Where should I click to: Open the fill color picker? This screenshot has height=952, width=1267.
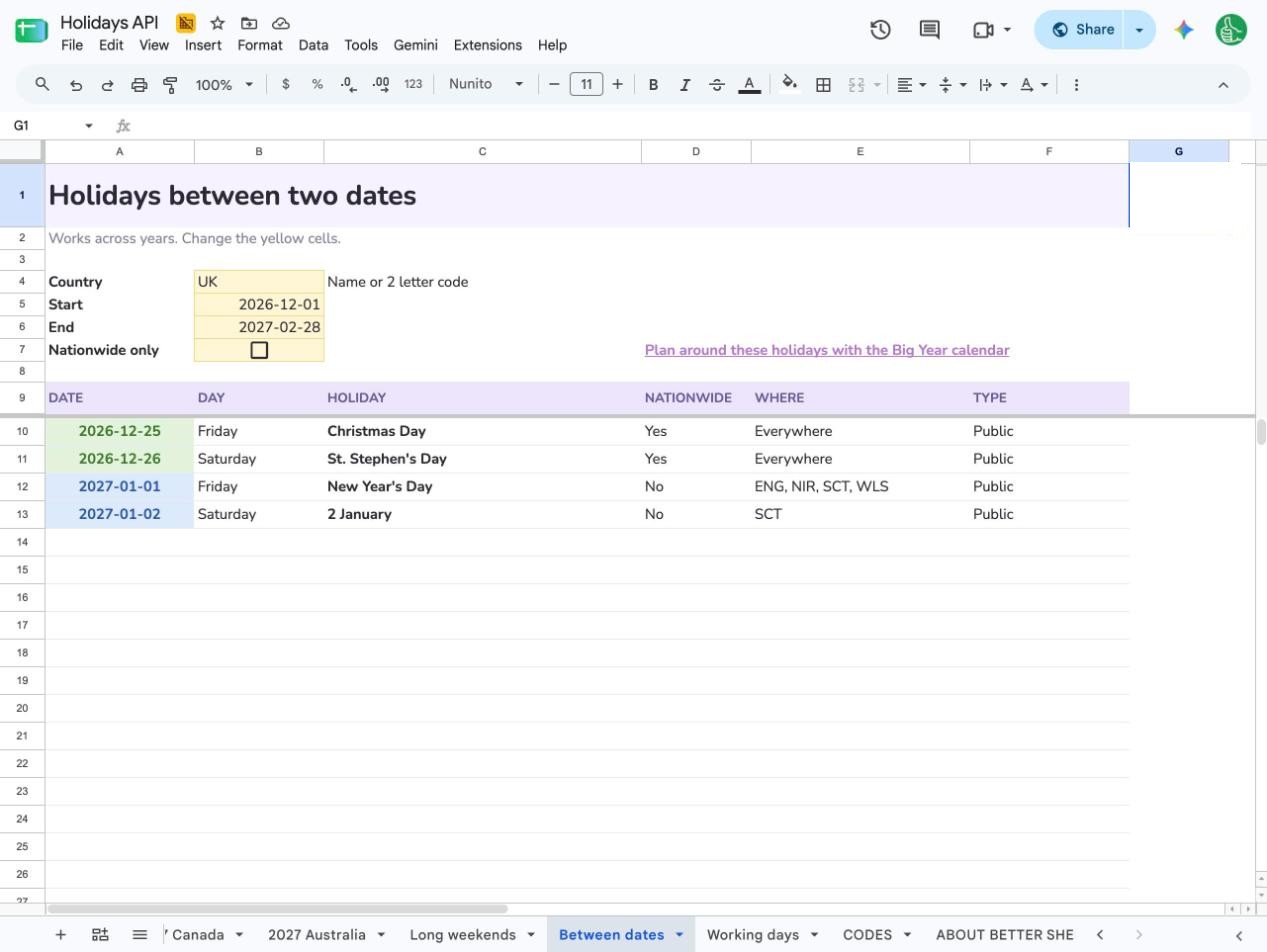(x=789, y=85)
